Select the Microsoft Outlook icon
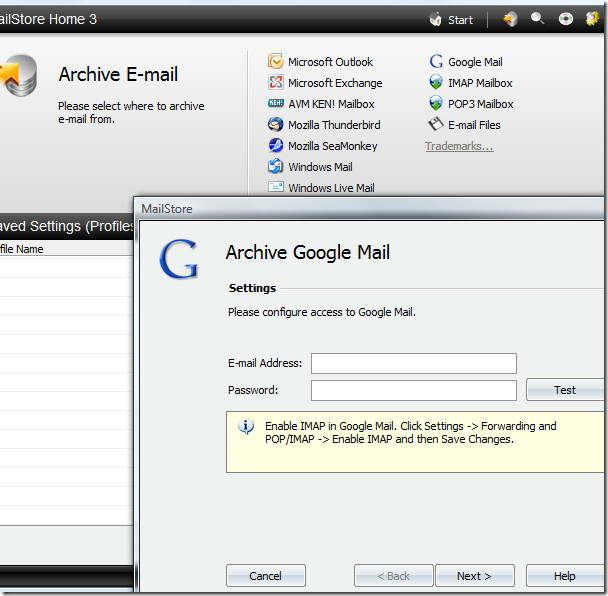 point(276,62)
